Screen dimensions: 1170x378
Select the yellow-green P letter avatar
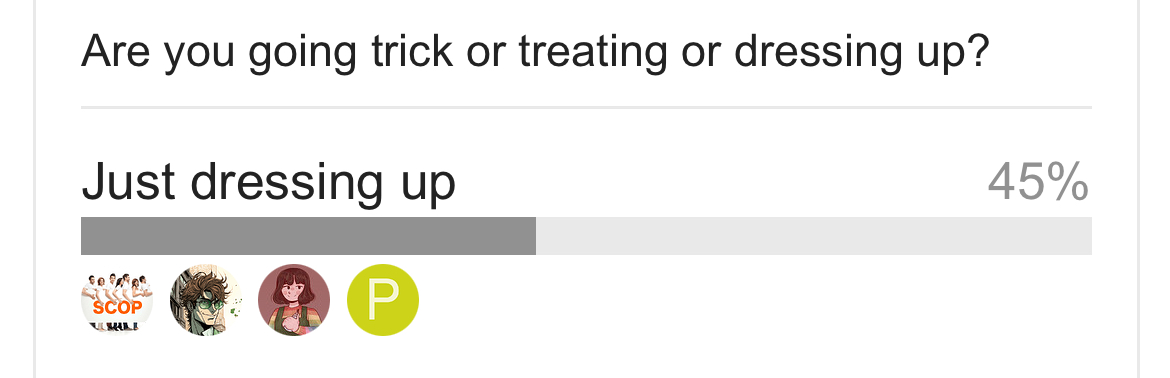(383, 300)
